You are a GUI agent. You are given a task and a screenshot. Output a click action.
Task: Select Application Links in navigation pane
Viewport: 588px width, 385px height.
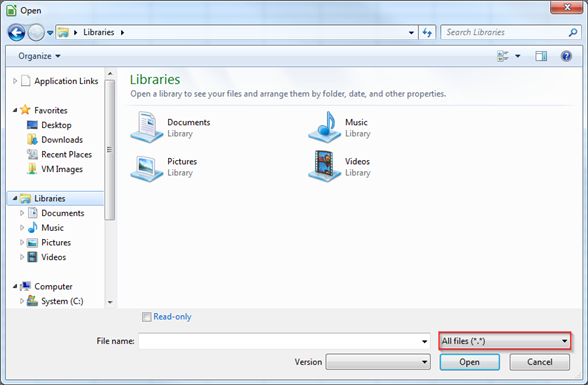tap(66, 81)
